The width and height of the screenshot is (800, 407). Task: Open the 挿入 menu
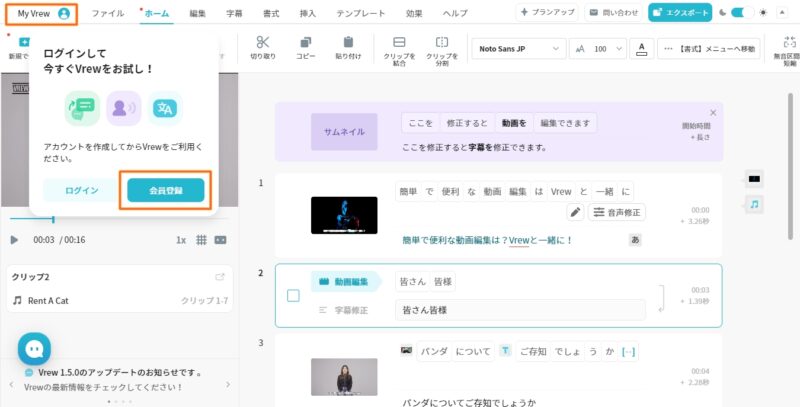coord(308,14)
